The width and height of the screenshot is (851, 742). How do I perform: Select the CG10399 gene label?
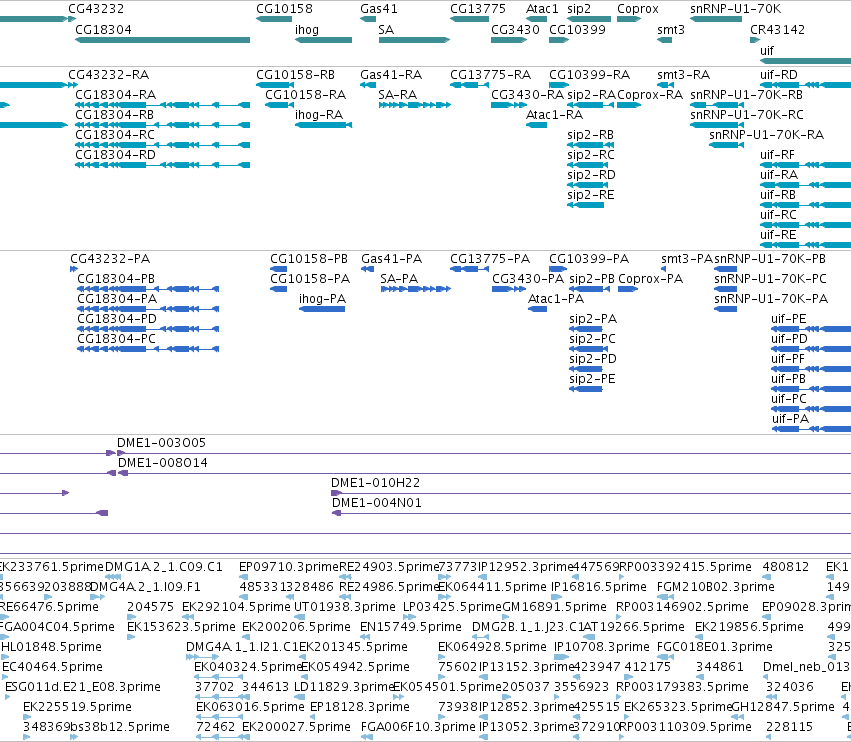577,30
